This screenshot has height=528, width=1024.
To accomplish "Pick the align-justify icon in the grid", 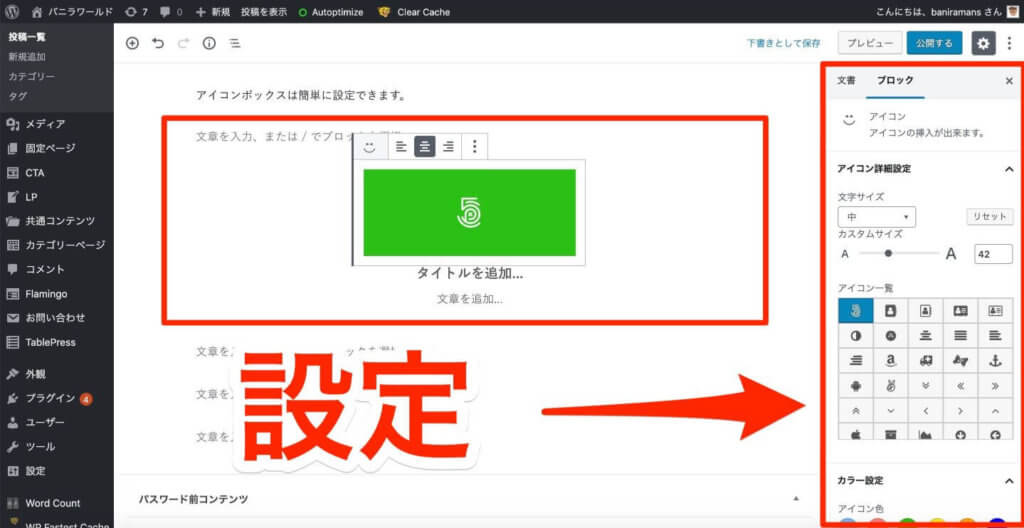I will click(x=960, y=336).
